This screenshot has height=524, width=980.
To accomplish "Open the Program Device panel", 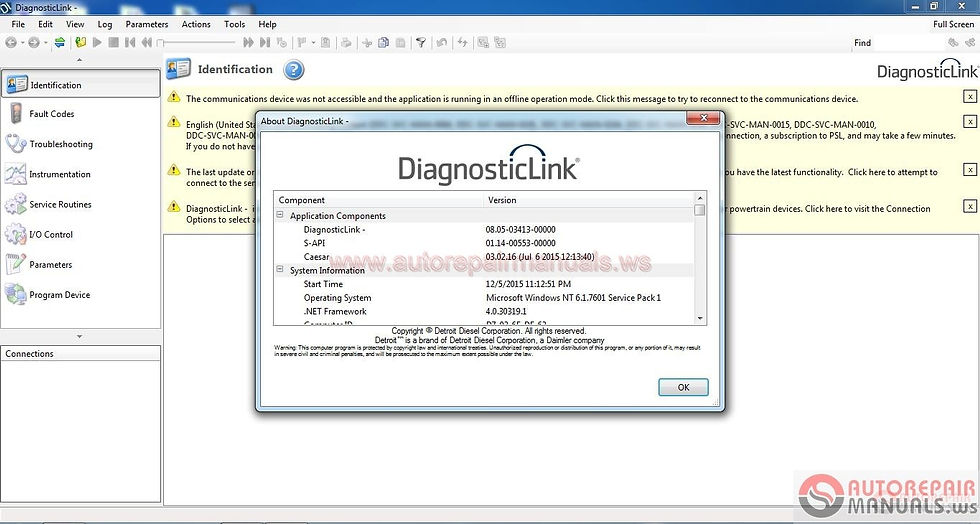I will tap(81, 295).
